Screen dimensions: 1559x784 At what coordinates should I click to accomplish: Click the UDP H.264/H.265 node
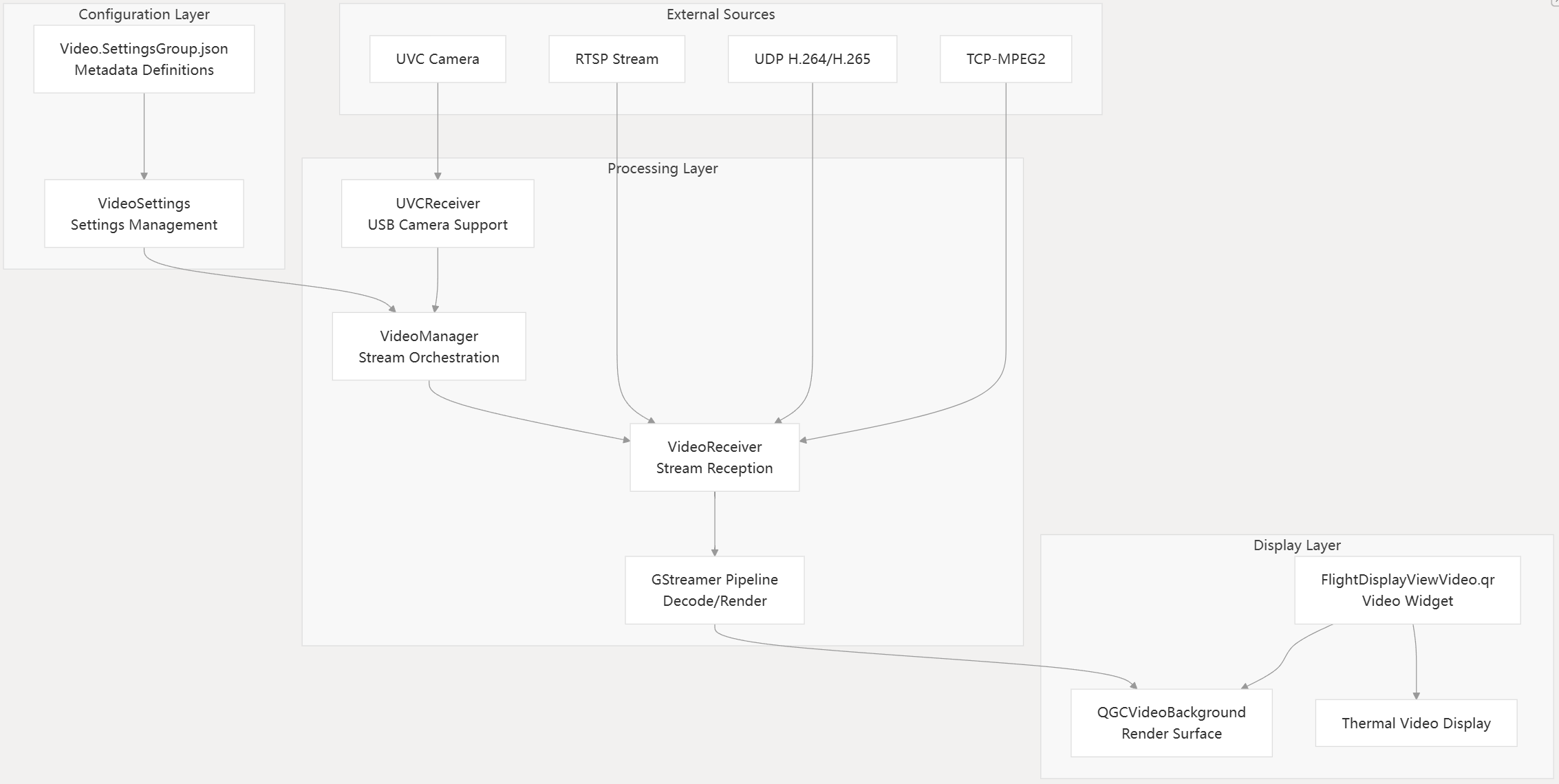click(x=812, y=59)
